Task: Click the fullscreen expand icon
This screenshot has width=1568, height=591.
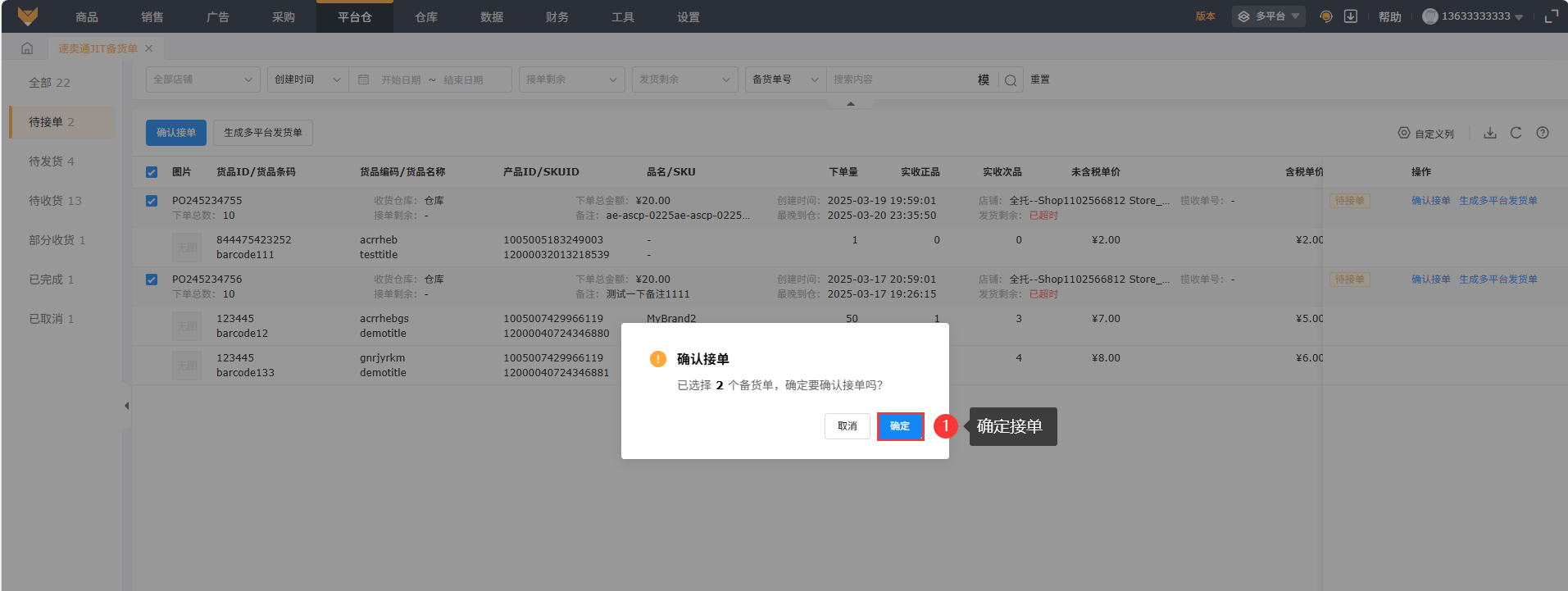Action: pos(1551,16)
